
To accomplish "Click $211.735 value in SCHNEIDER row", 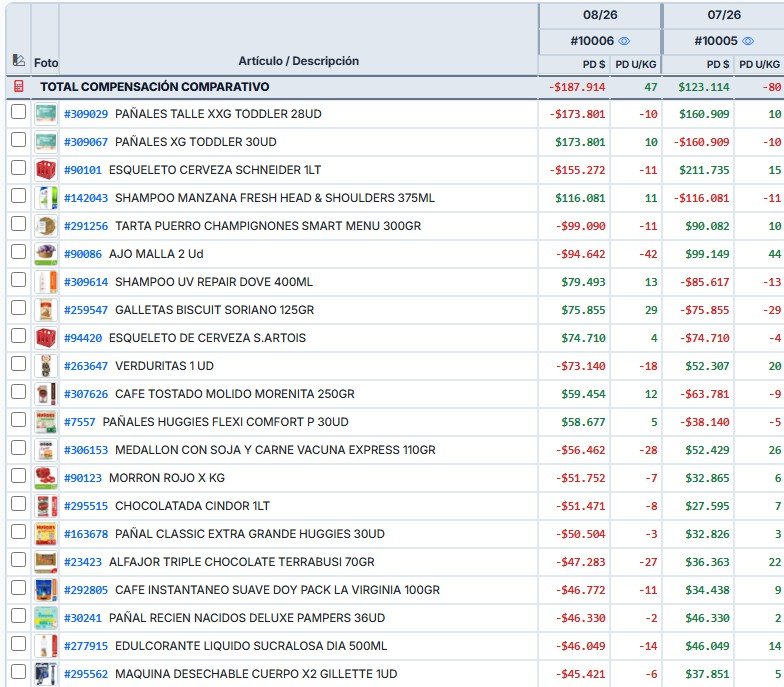I will tap(704, 170).
